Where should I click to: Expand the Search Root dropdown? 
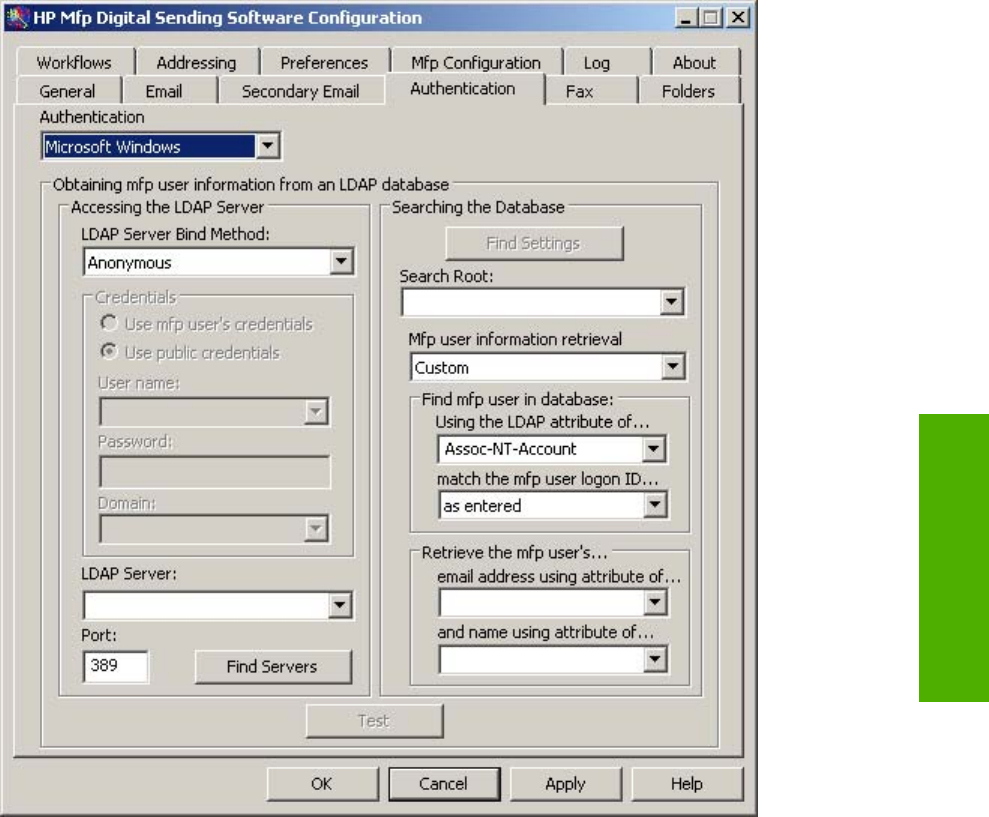coord(671,302)
